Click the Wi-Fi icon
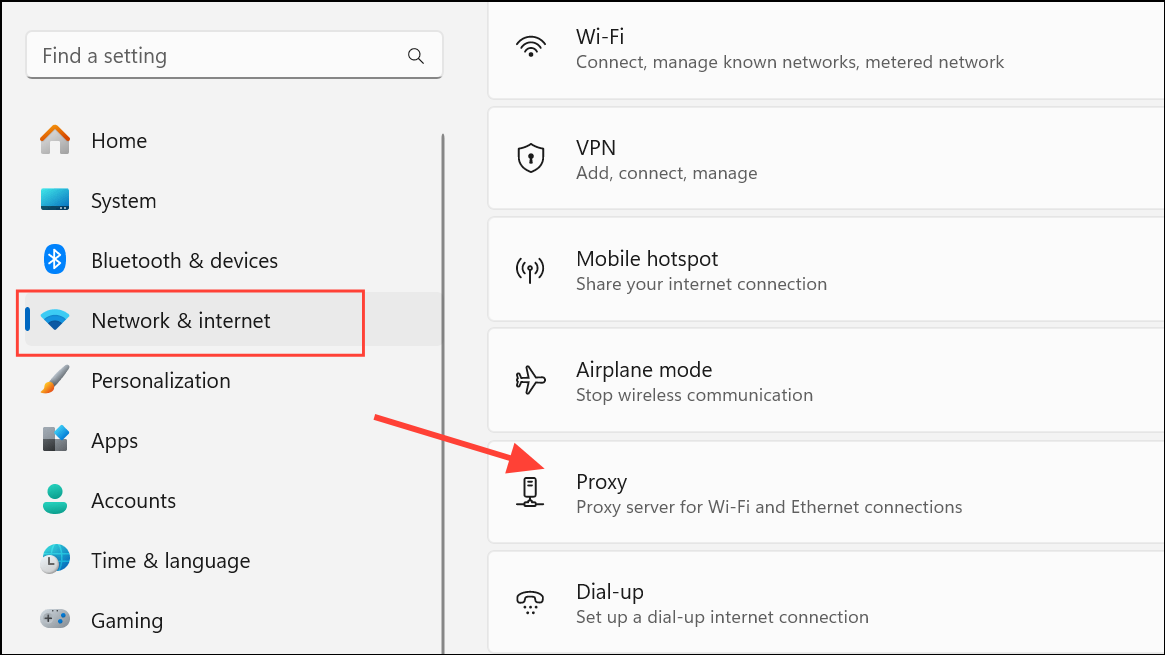1165x655 pixels. pyautogui.click(x=531, y=42)
